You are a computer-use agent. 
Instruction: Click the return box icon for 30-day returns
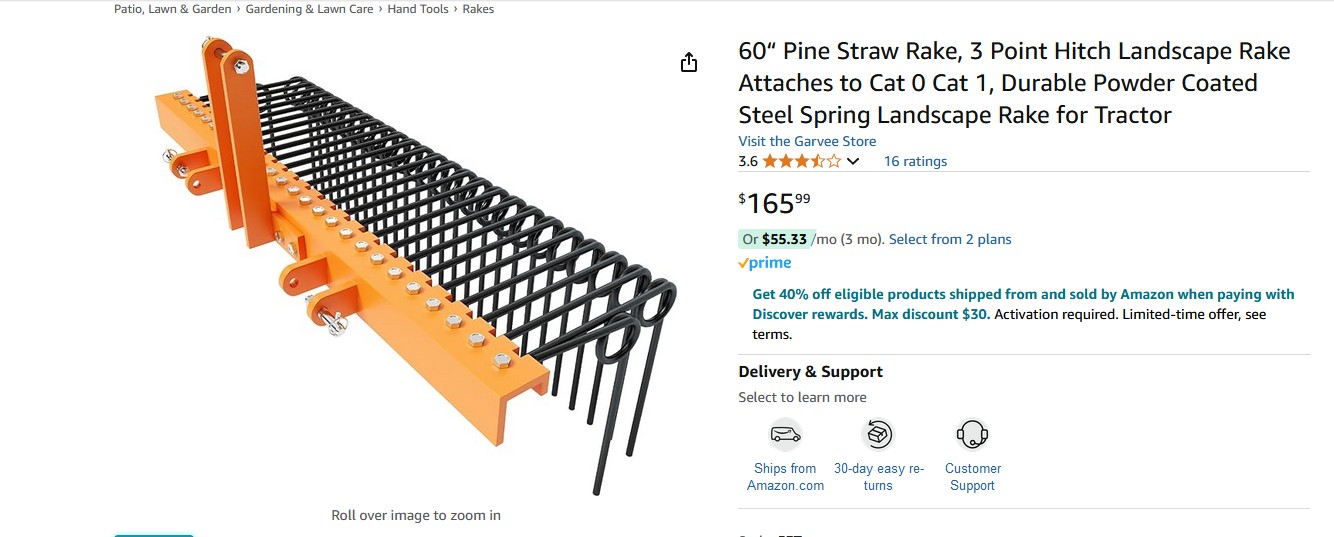878,435
